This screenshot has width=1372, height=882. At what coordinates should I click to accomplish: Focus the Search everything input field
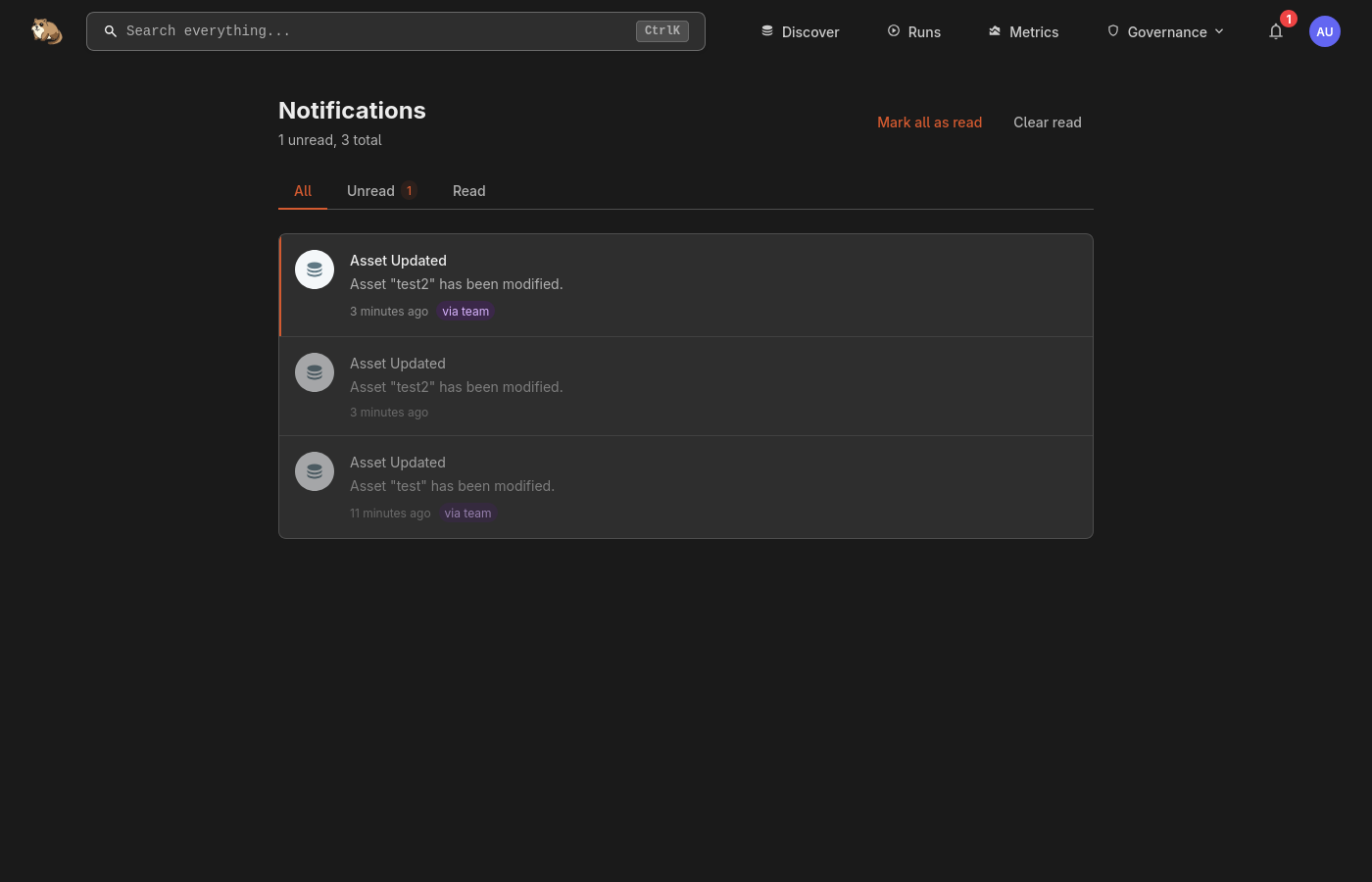click(x=377, y=31)
